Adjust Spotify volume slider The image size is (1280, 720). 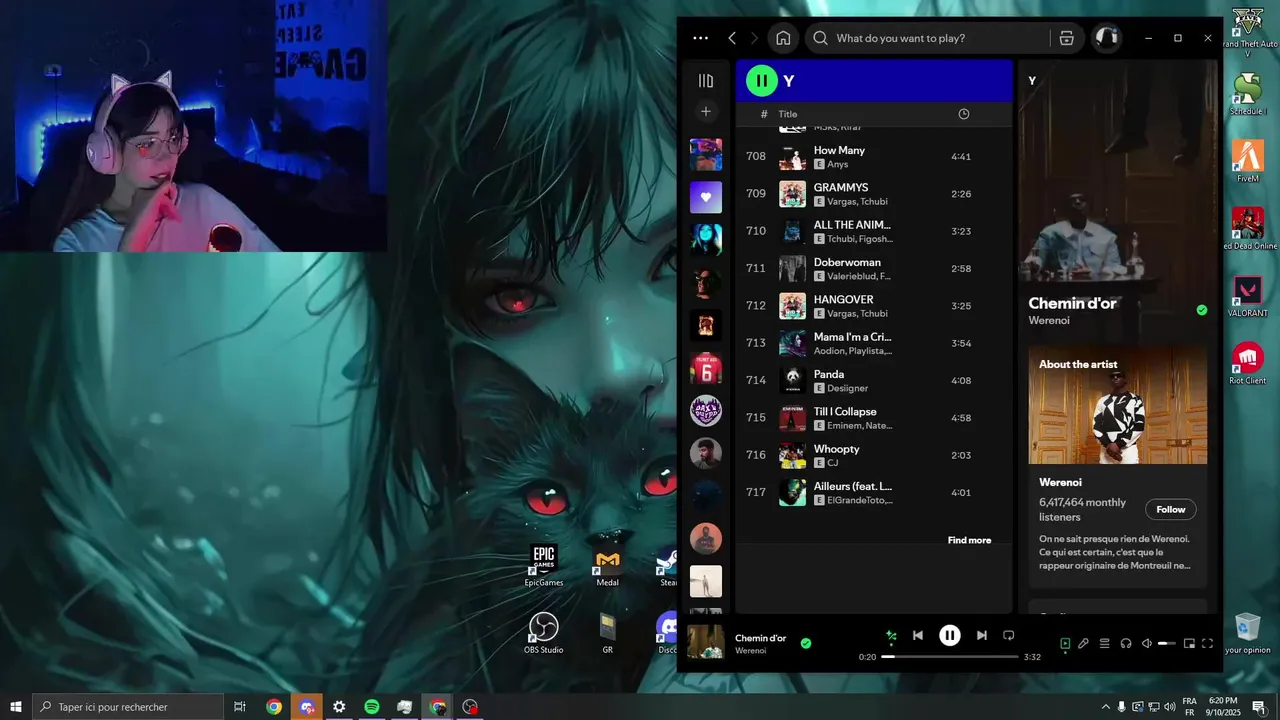click(x=1167, y=644)
